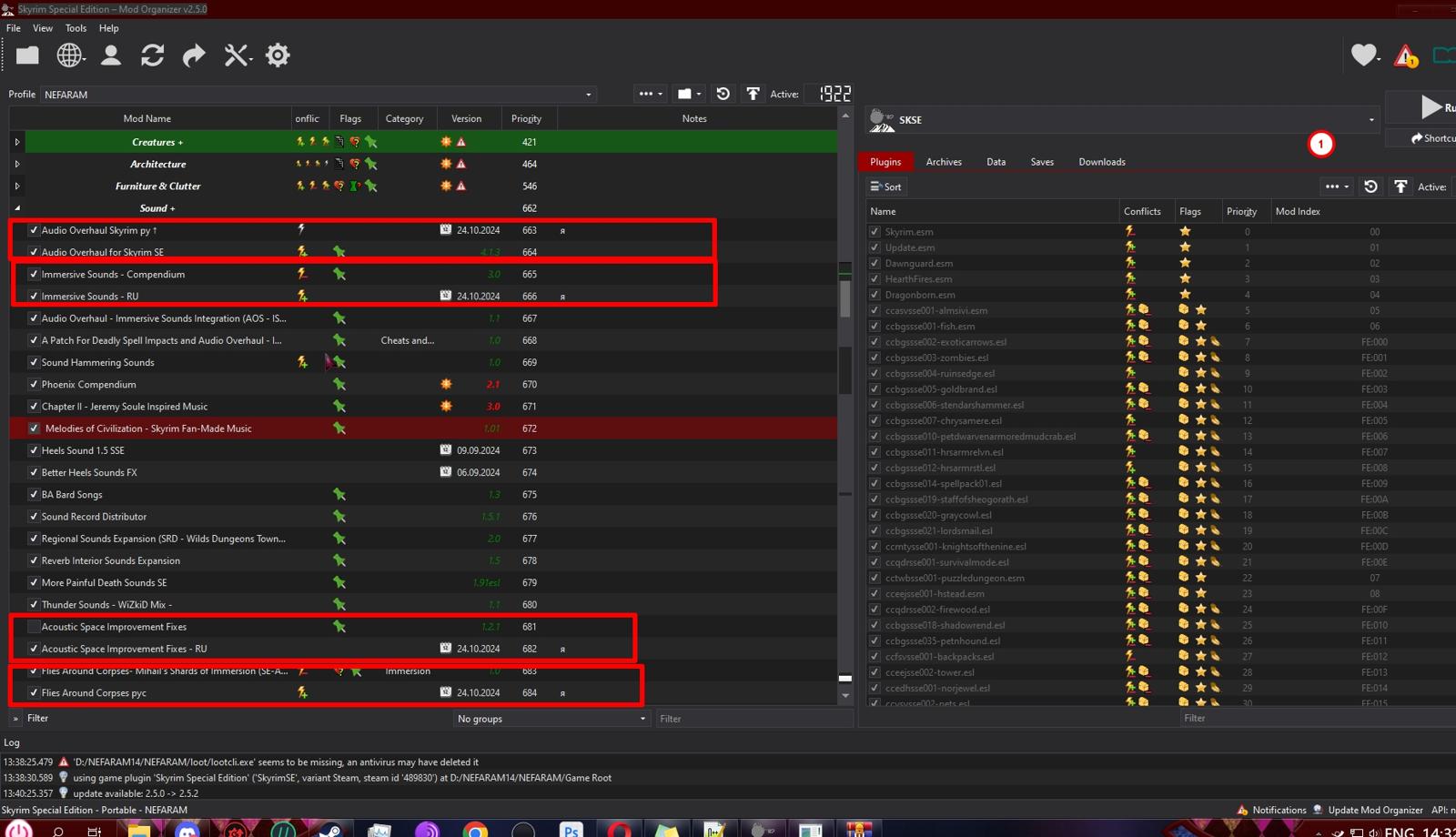
Task: Click the curved arrow executables icon
Action: pyautogui.click(x=194, y=55)
